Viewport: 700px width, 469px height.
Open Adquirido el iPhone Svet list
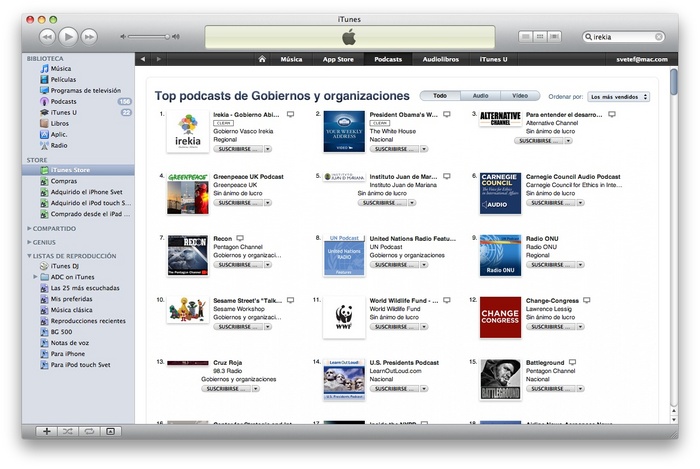coord(78,192)
